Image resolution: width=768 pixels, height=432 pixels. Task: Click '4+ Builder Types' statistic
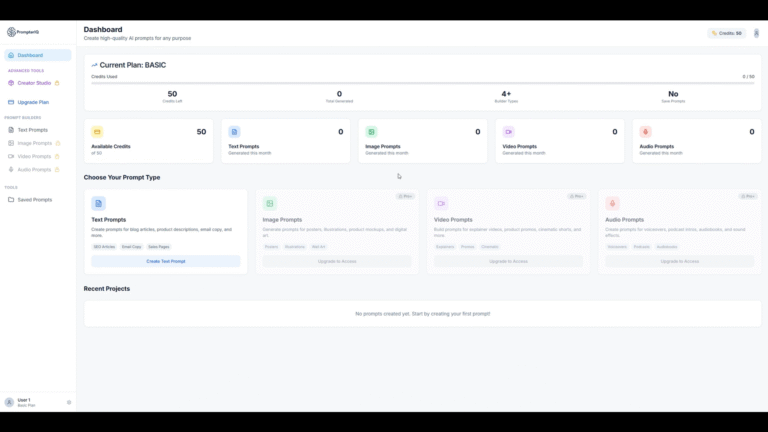pyautogui.click(x=506, y=96)
